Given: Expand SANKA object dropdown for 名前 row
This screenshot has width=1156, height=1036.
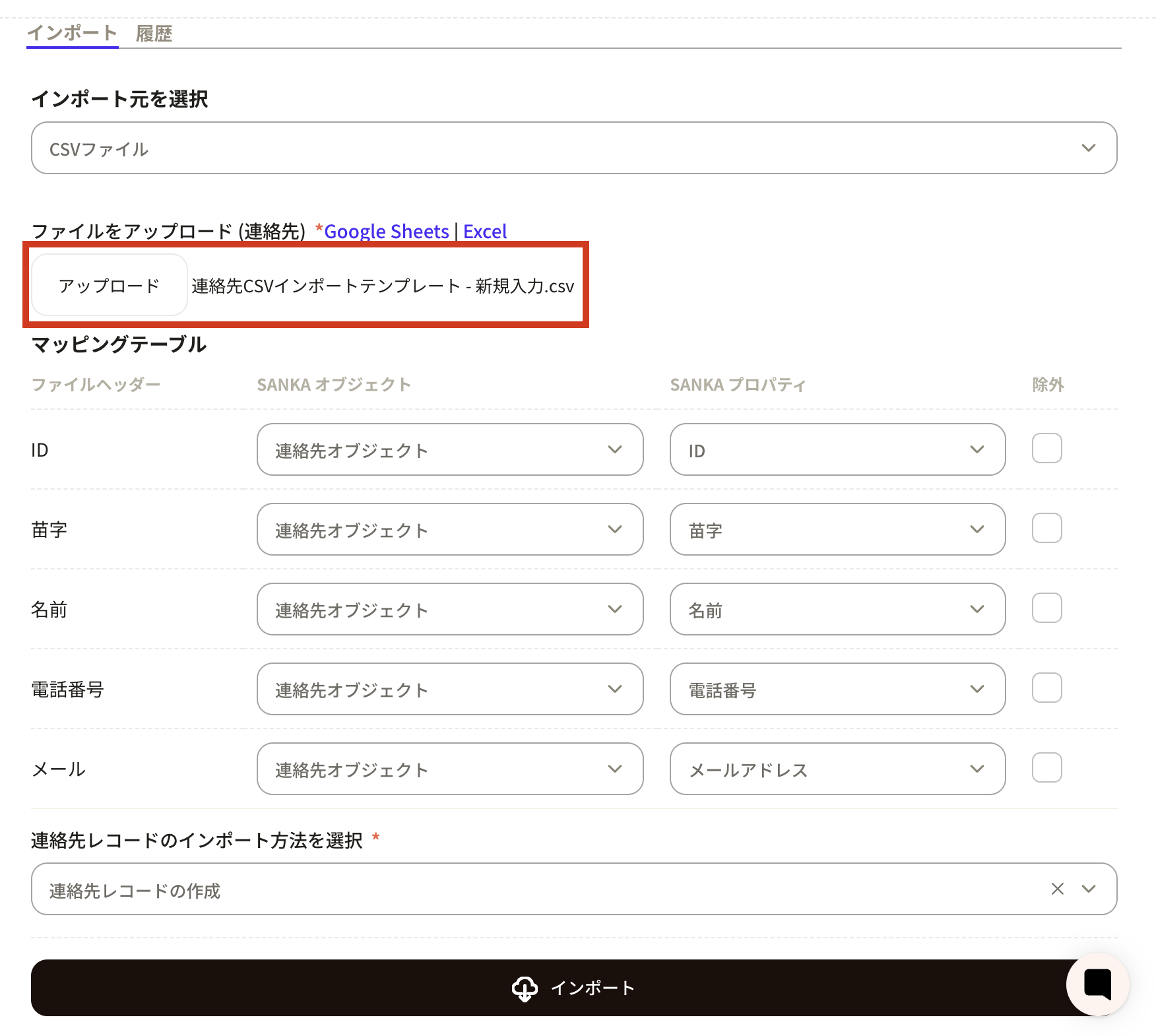Looking at the screenshot, I should pos(449,609).
